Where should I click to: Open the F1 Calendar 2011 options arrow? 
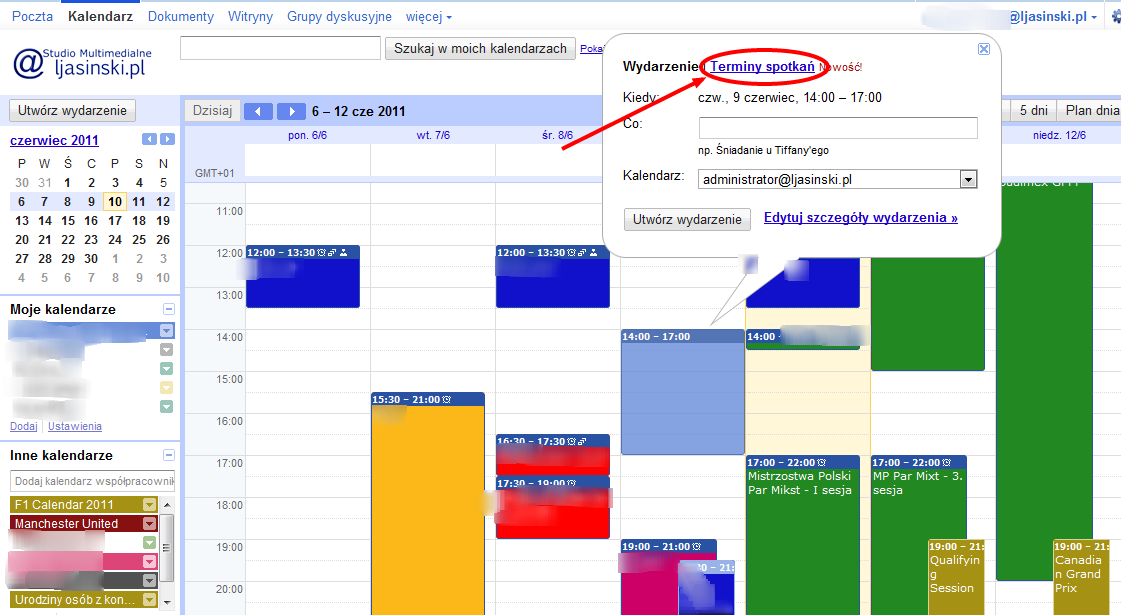149,504
